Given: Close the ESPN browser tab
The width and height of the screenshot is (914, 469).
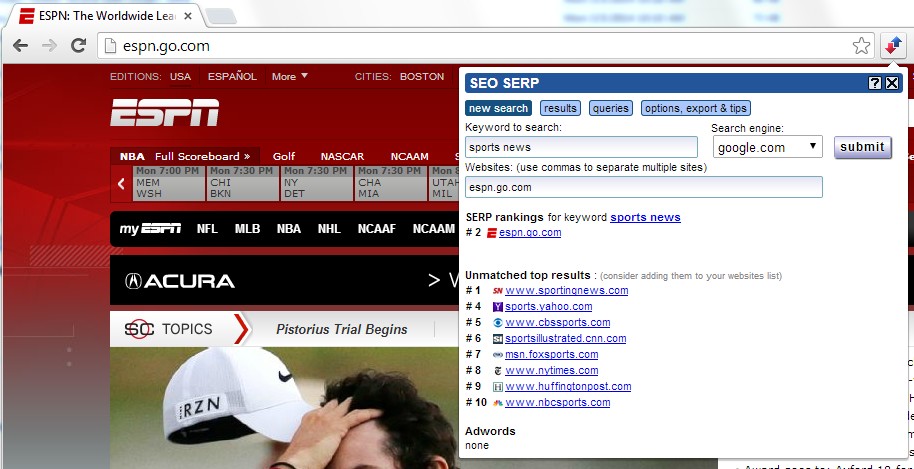Looking at the screenshot, I should pos(188,16).
